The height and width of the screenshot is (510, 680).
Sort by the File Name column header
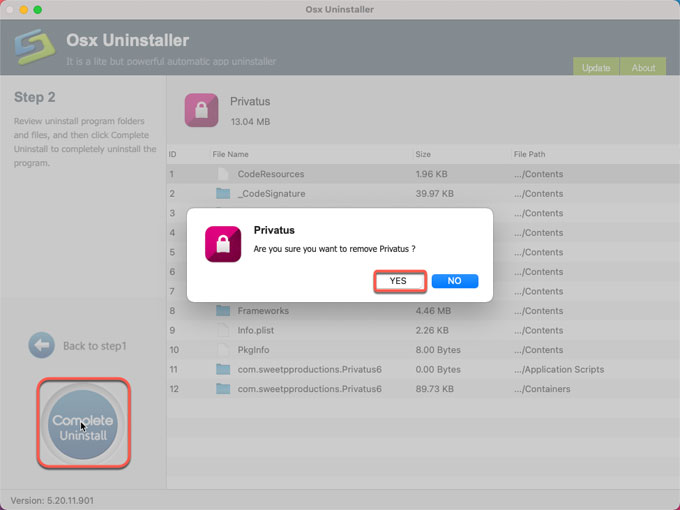230,154
